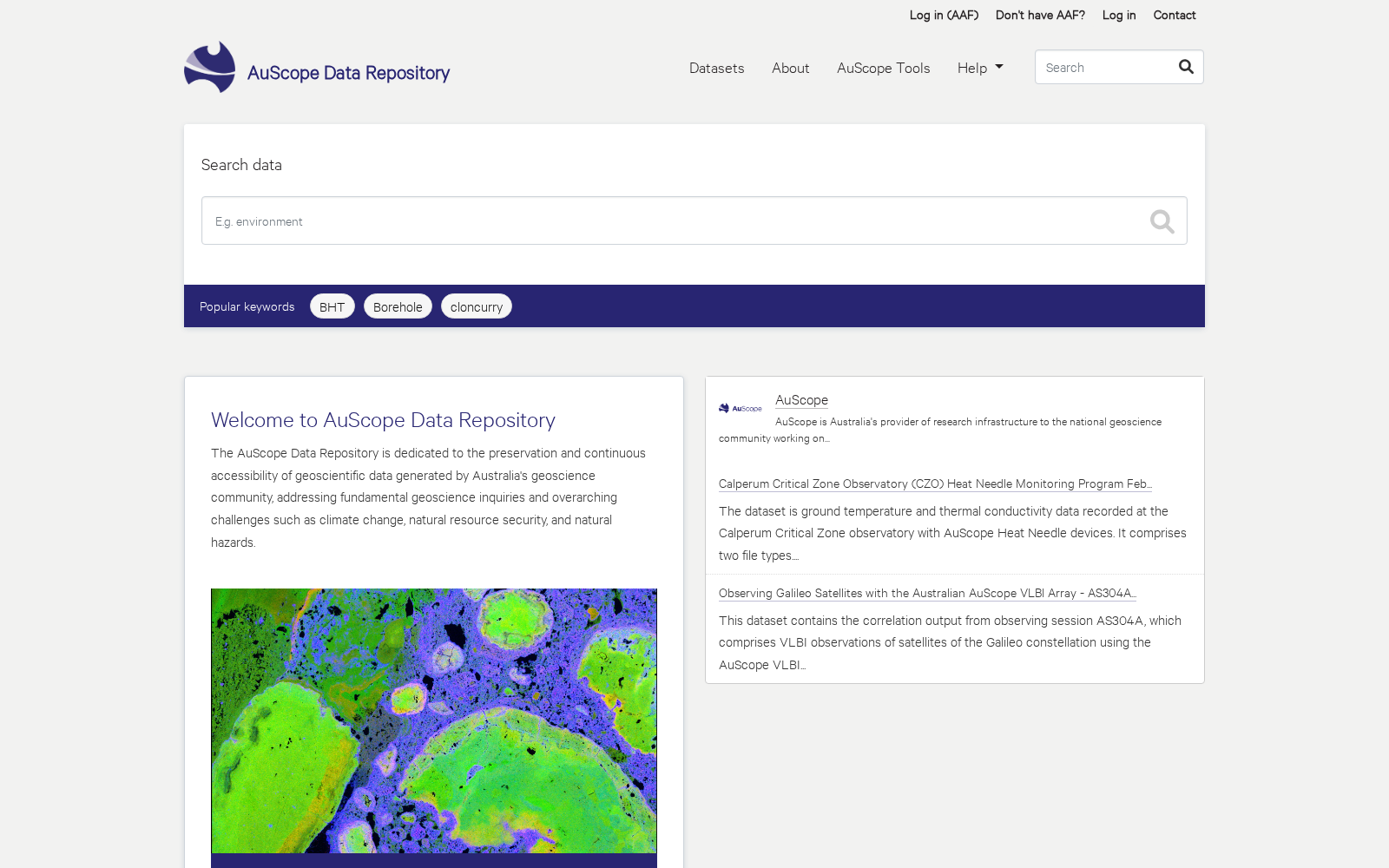Open the Contact link

pyautogui.click(x=1174, y=15)
